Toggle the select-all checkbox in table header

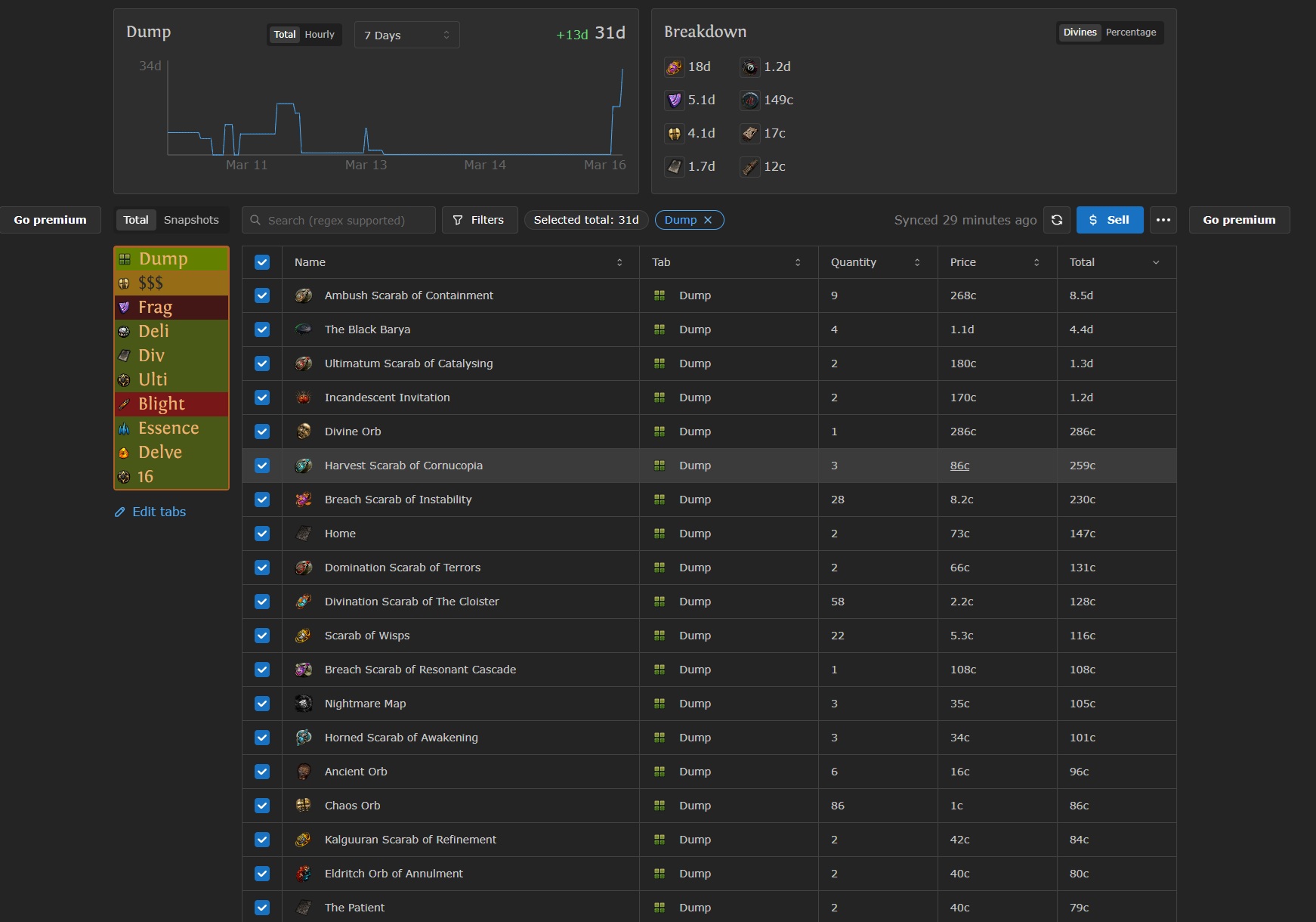pos(262,262)
